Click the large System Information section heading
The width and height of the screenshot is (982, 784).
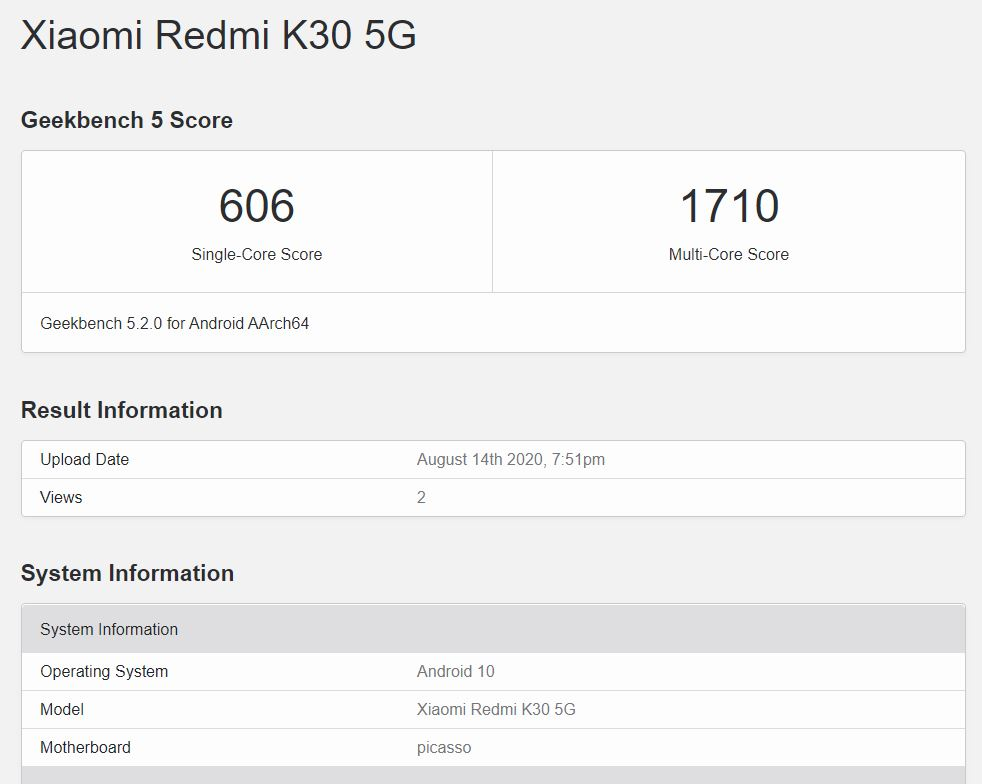(x=127, y=573)
